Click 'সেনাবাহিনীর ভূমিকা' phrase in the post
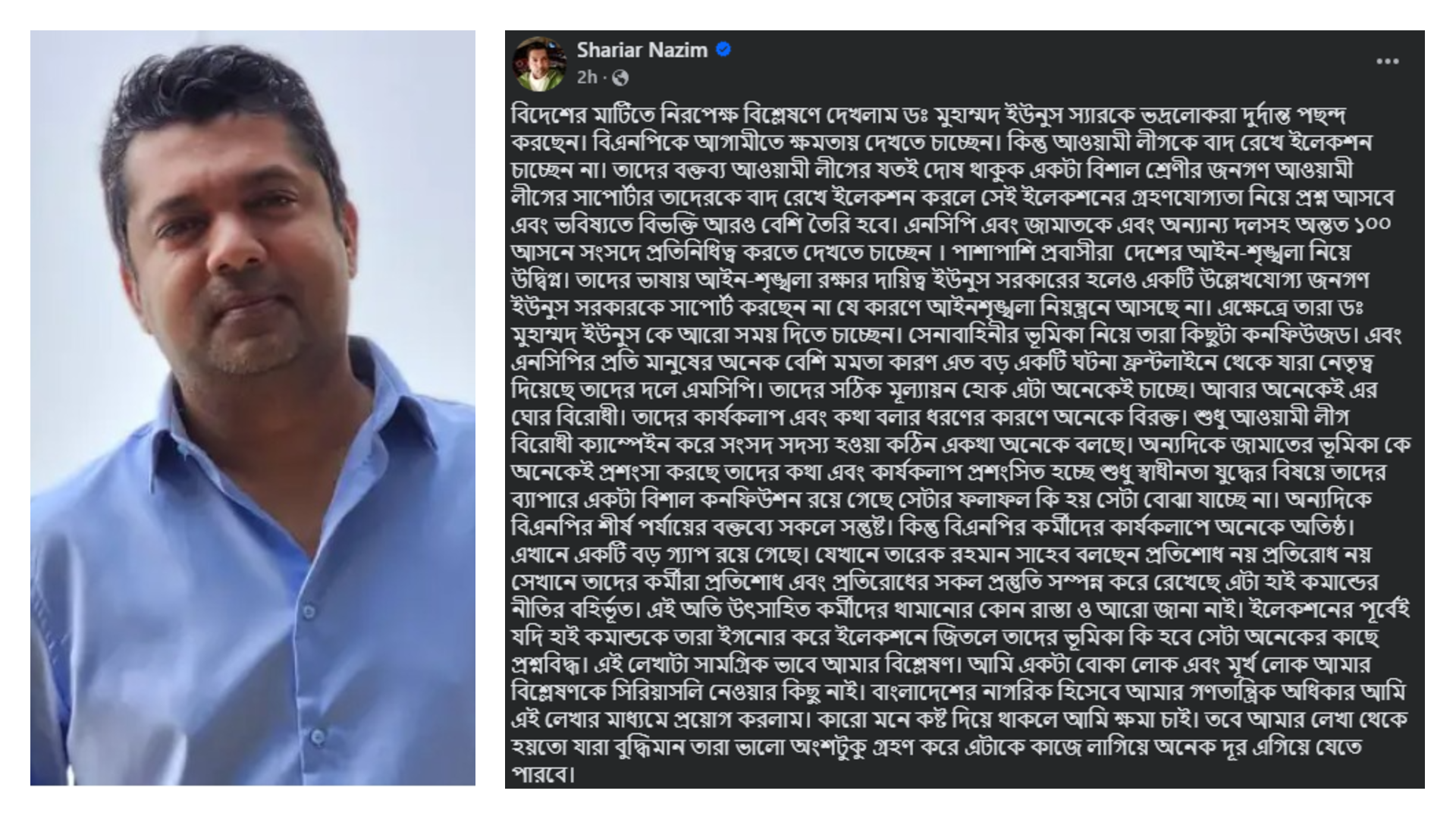This screenshot has height=819, width=1456. coord(981,335)
